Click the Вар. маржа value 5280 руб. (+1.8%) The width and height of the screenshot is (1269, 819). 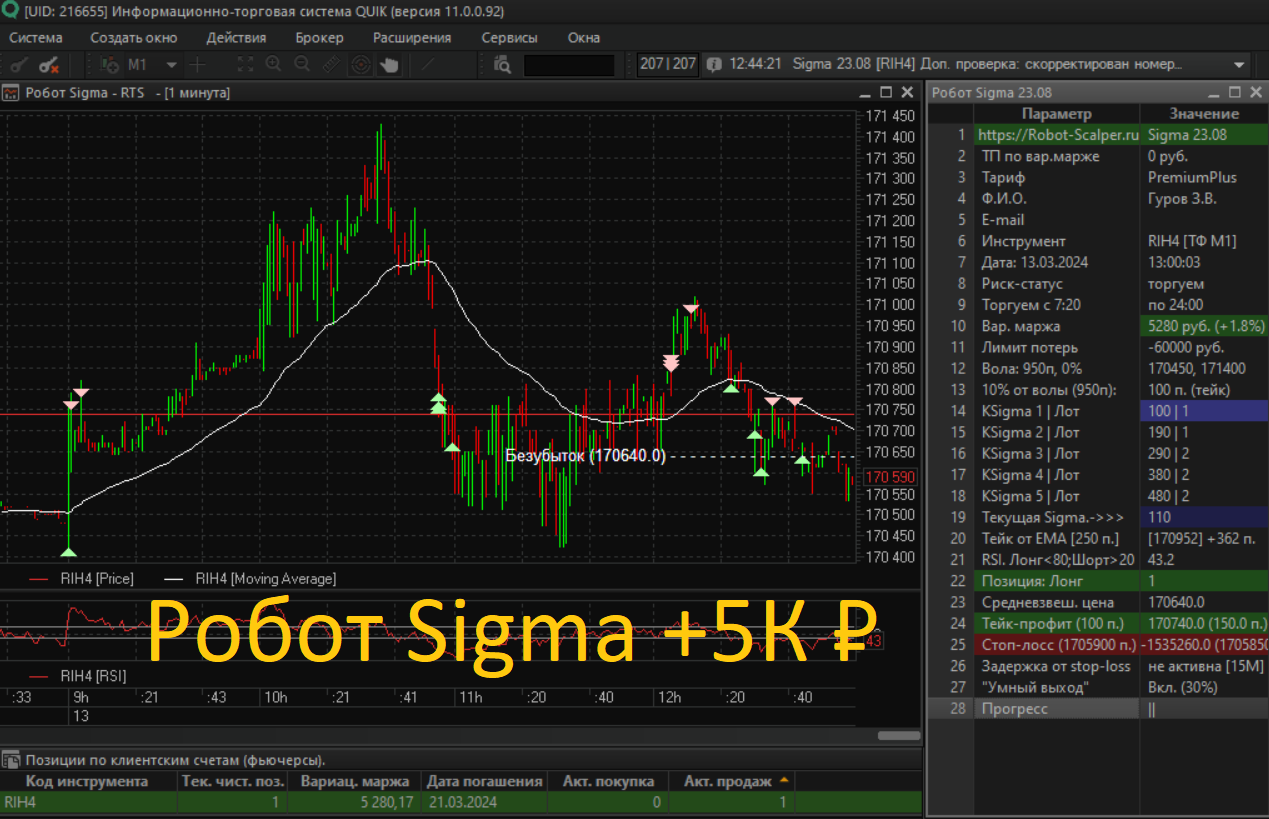coord(1204,326)
